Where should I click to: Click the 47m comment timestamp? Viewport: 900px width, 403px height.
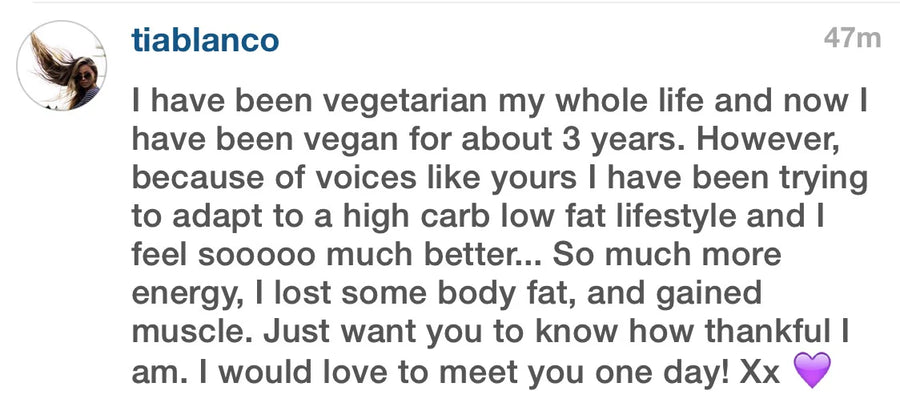point(851,39)
